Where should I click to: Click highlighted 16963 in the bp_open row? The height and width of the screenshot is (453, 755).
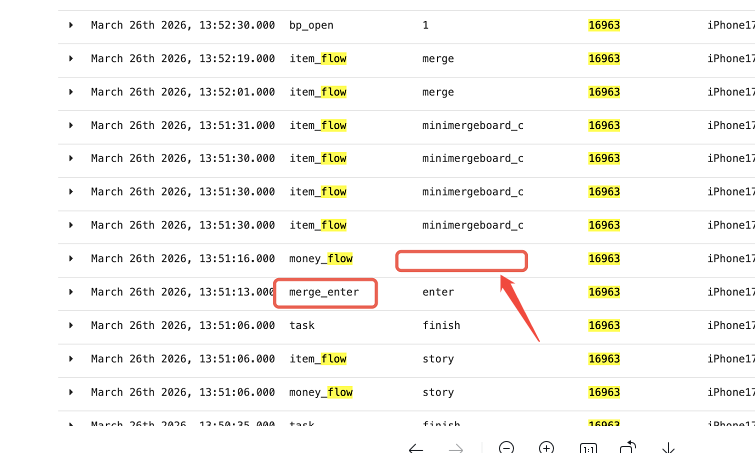(604, 25)
